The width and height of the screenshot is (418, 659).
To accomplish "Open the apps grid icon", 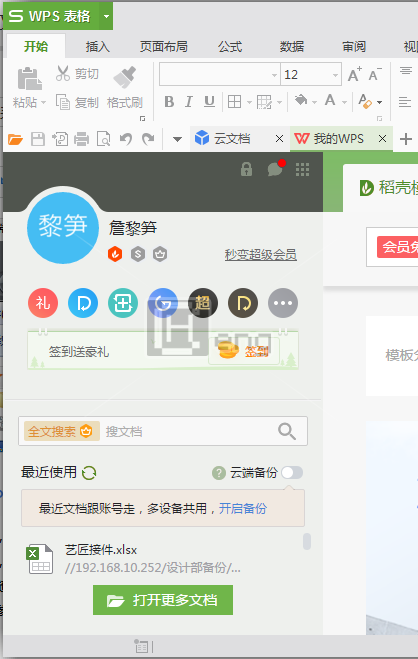I will pos(302,169).
